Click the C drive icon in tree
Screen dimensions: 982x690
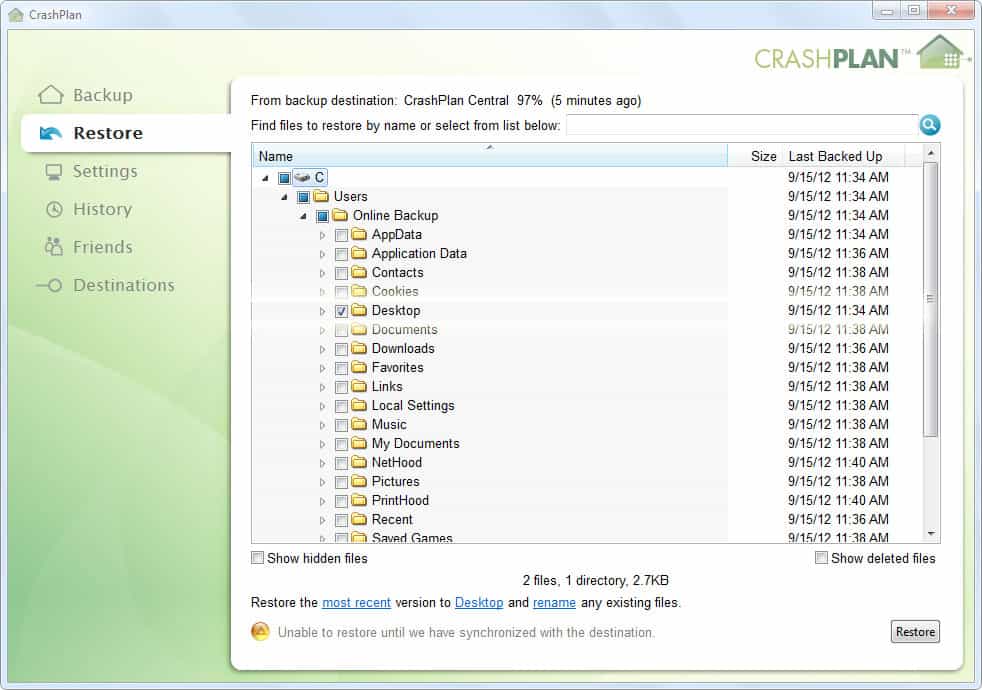(x=302, y=178)
